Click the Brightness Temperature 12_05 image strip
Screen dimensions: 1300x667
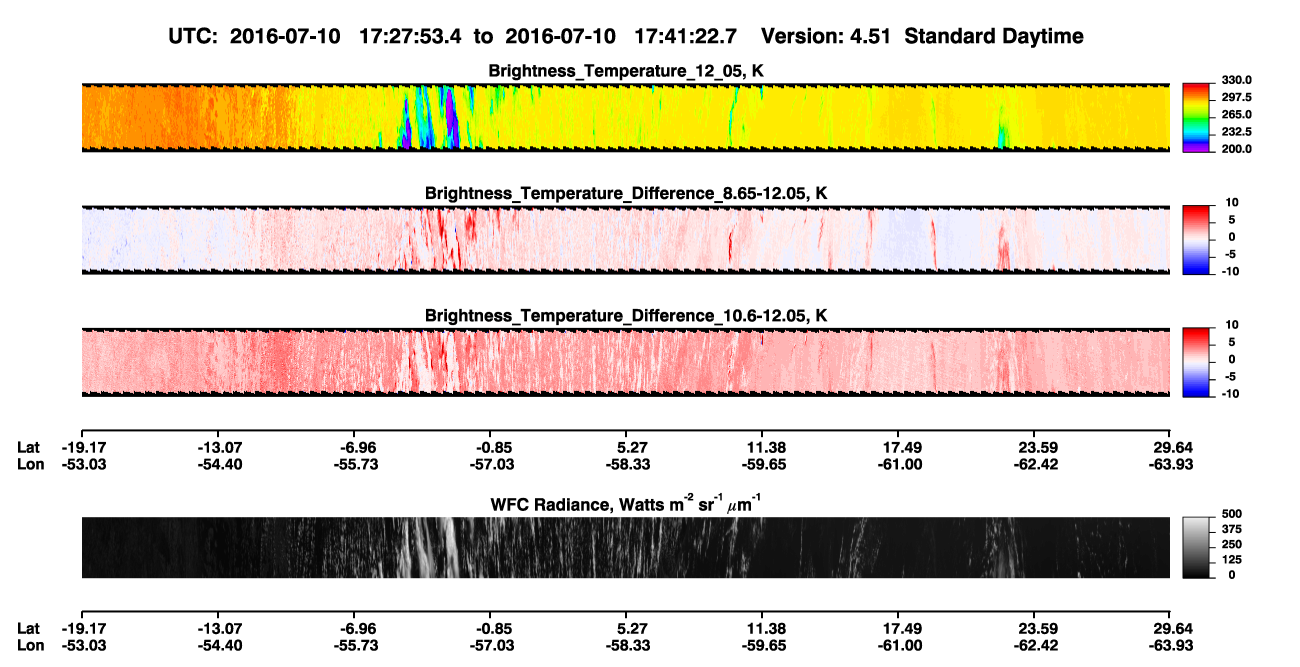(x=625, y=117)
